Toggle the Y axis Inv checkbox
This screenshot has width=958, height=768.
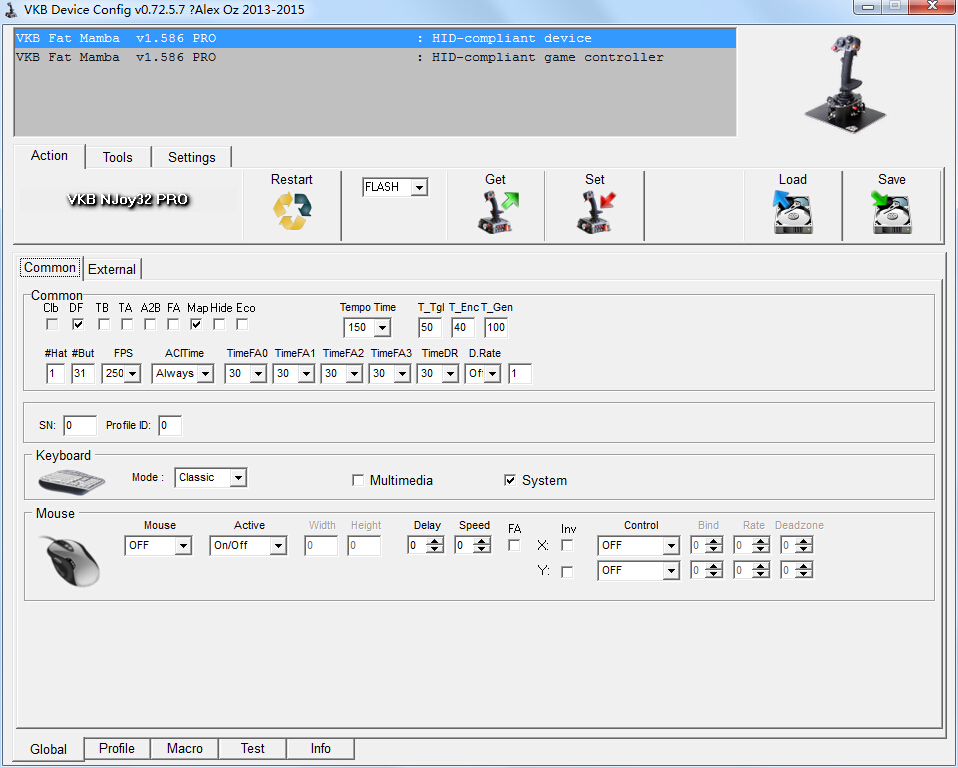[567, 572]
